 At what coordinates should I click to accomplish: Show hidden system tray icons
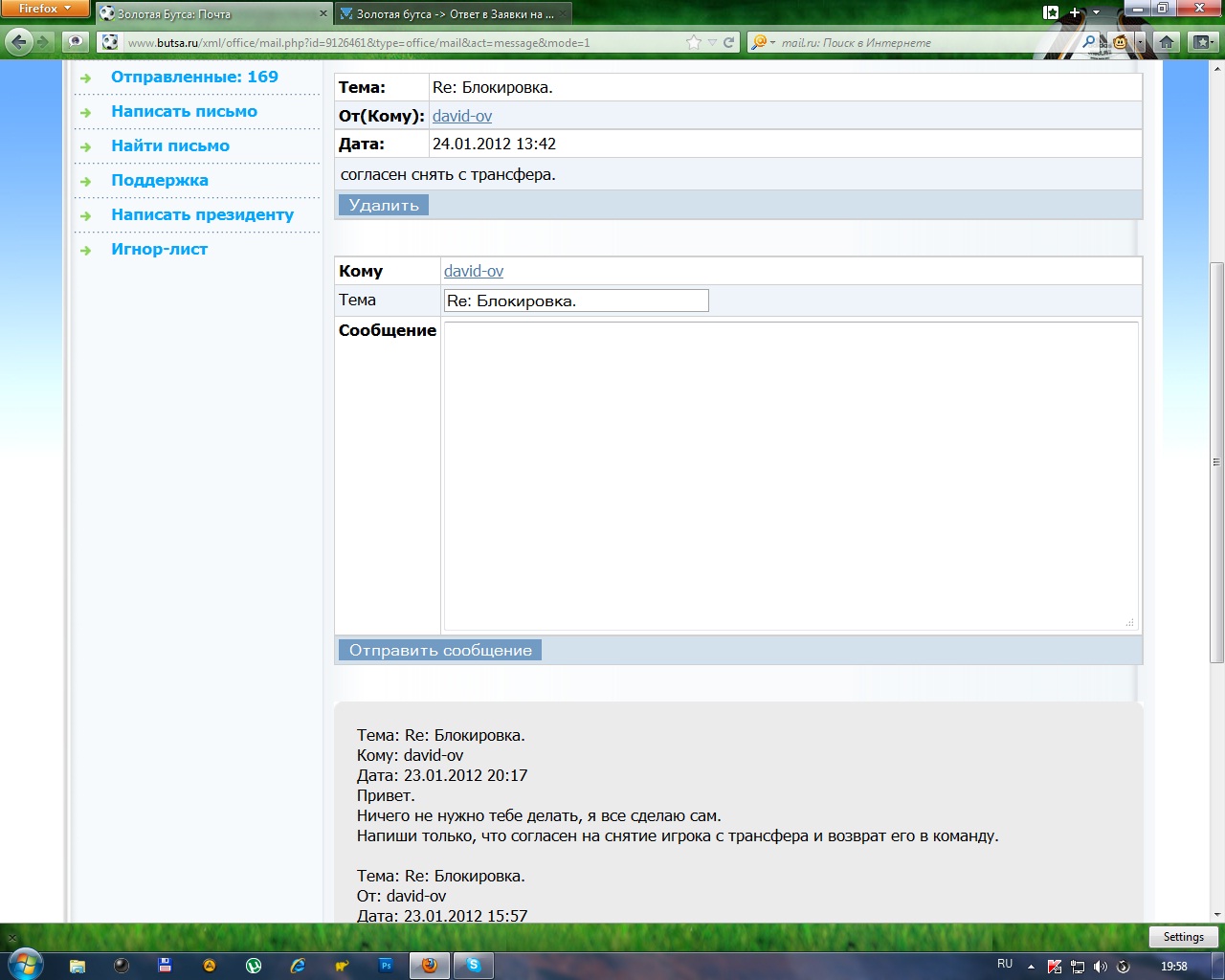click(x=1031, y=967)
